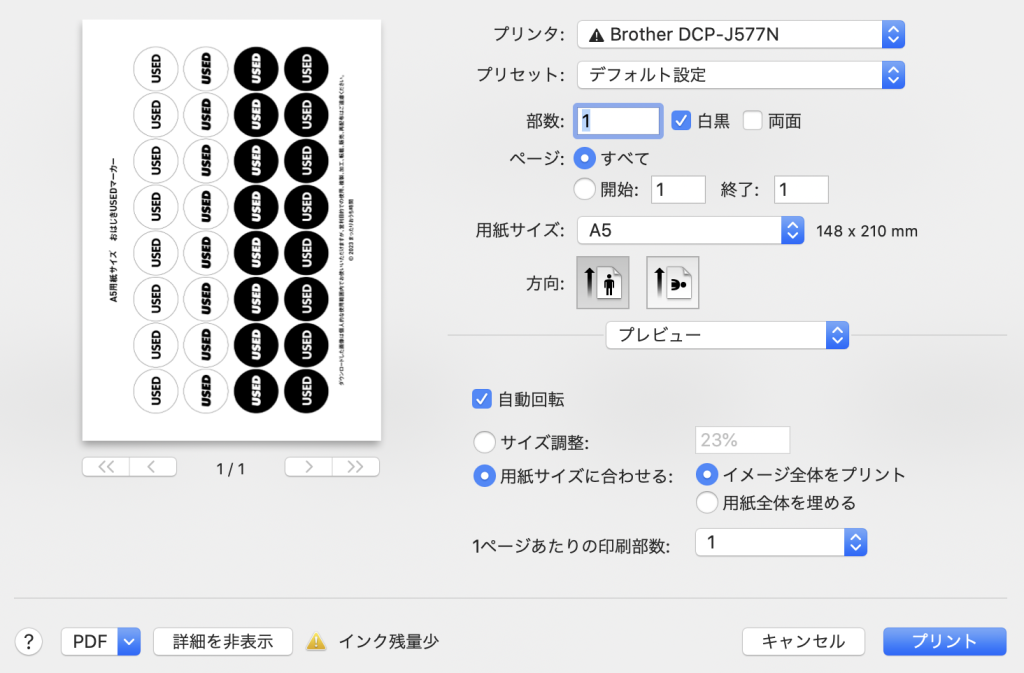Click 詳細を非表示 button
Screen dimensions: 1024x673
223,642
